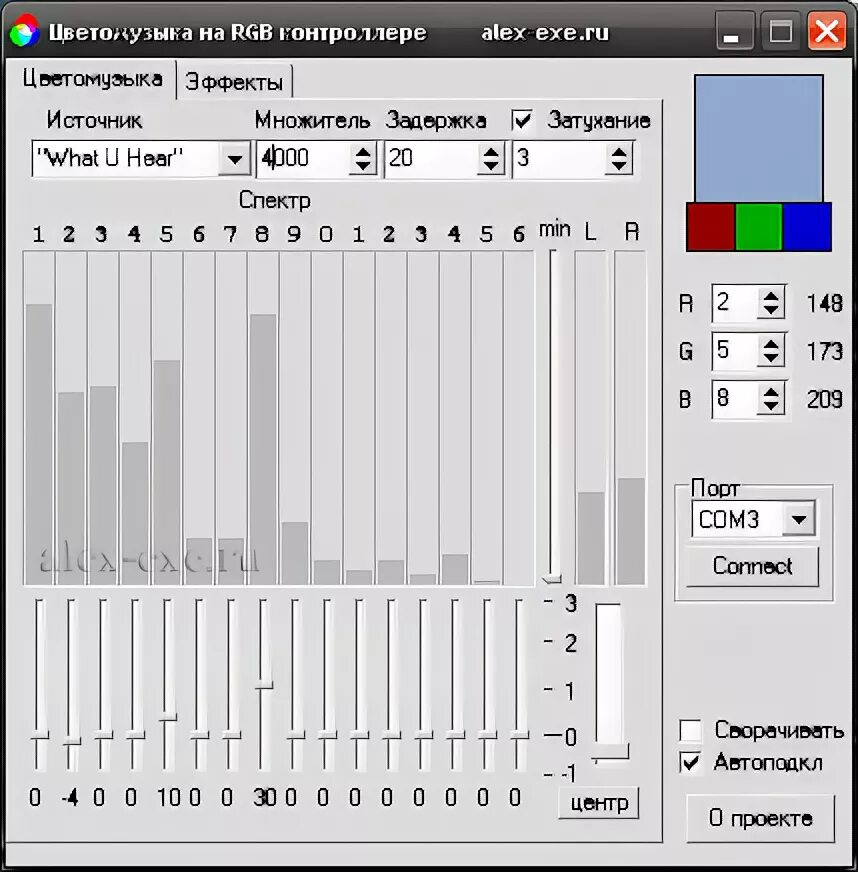This screenshot has height=872, width=858.
Task: Decrease the Затухание value with down arrow
Action: pyautogui.click(x=618, y=167)
